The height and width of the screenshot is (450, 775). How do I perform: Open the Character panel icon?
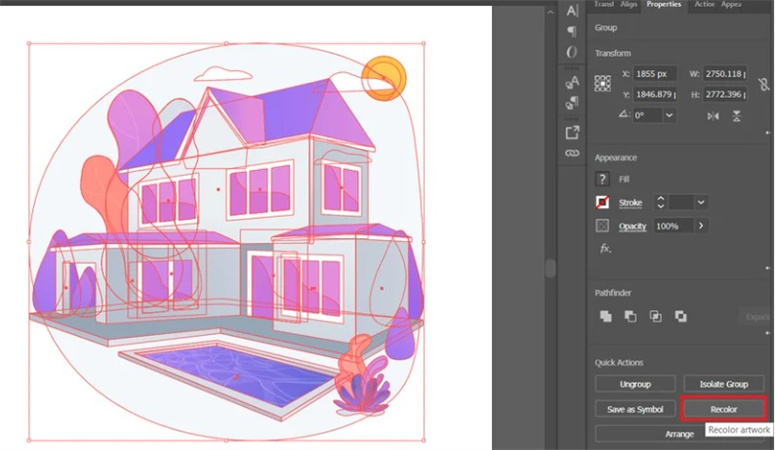(572, 10)
